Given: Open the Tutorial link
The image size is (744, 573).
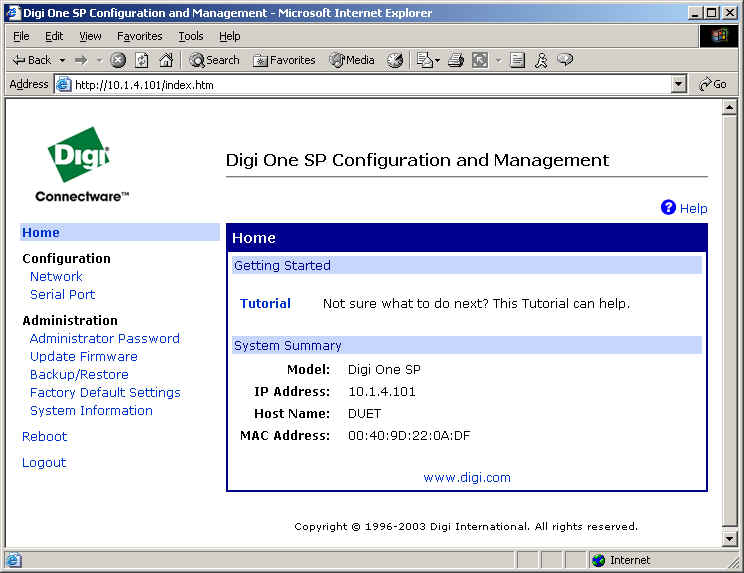Looking at the screenshot, I should (265, 303).
